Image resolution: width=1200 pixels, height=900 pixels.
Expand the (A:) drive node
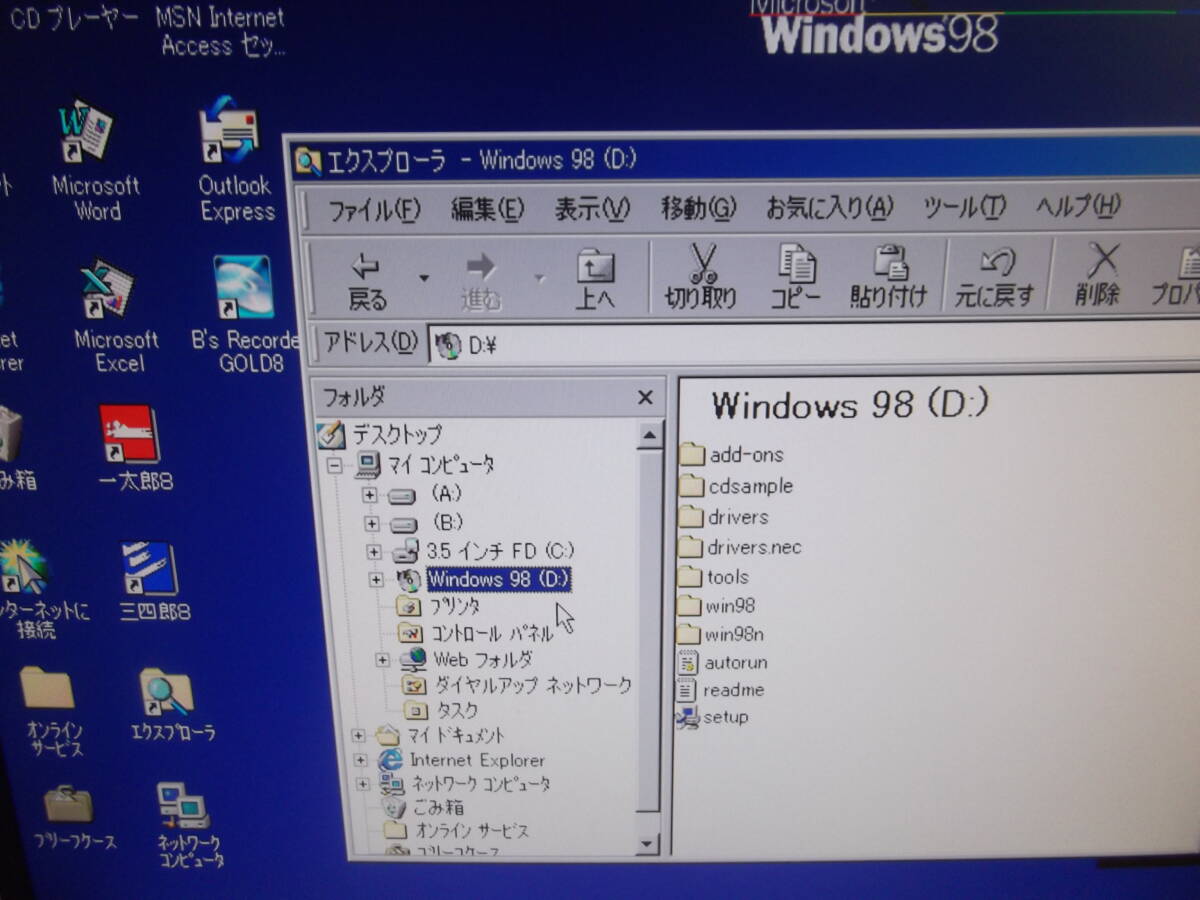(x=371, y=495)
